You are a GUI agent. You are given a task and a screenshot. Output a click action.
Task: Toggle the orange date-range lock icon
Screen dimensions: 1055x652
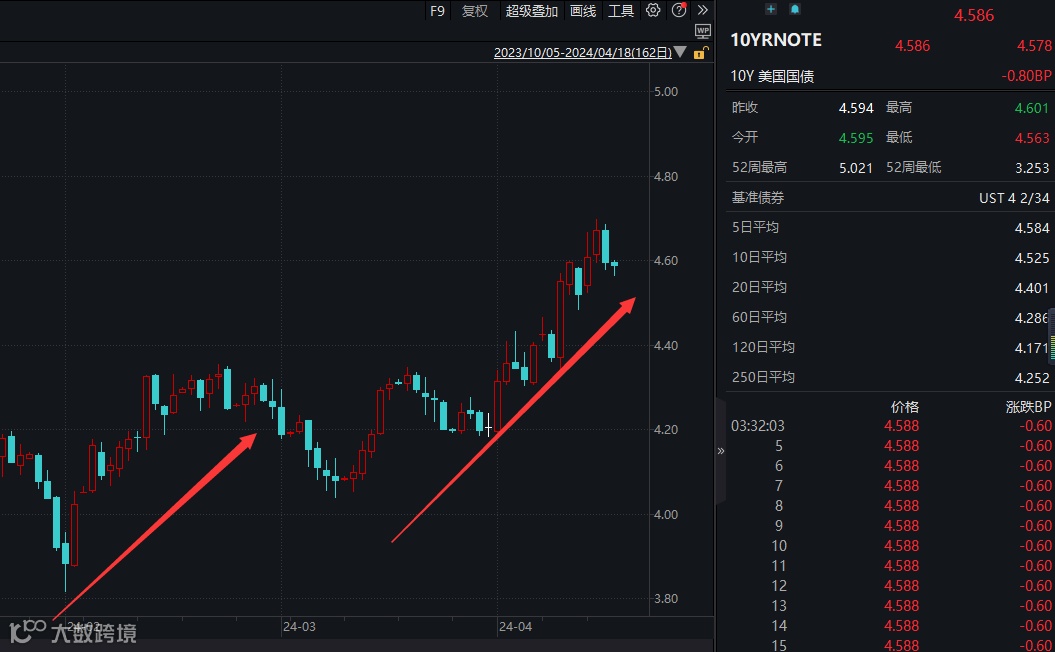[x=700, y=52]
